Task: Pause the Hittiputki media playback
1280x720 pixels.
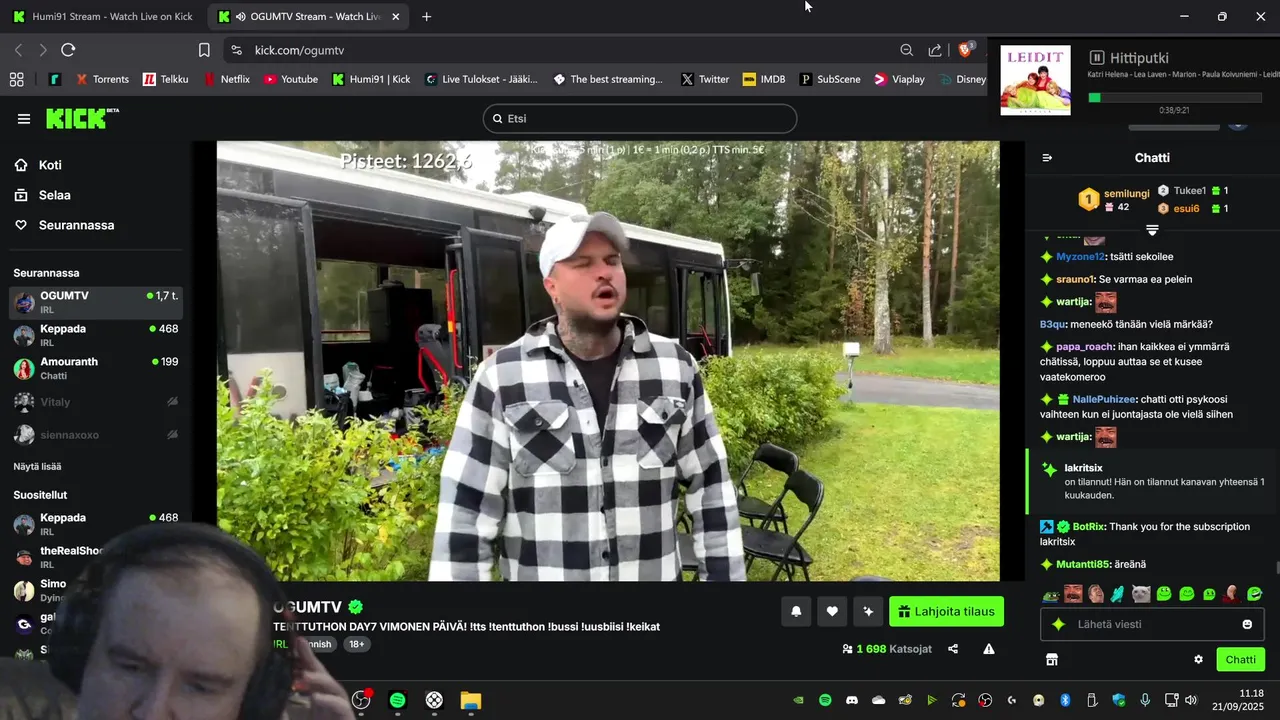Action: point(1097,58)
